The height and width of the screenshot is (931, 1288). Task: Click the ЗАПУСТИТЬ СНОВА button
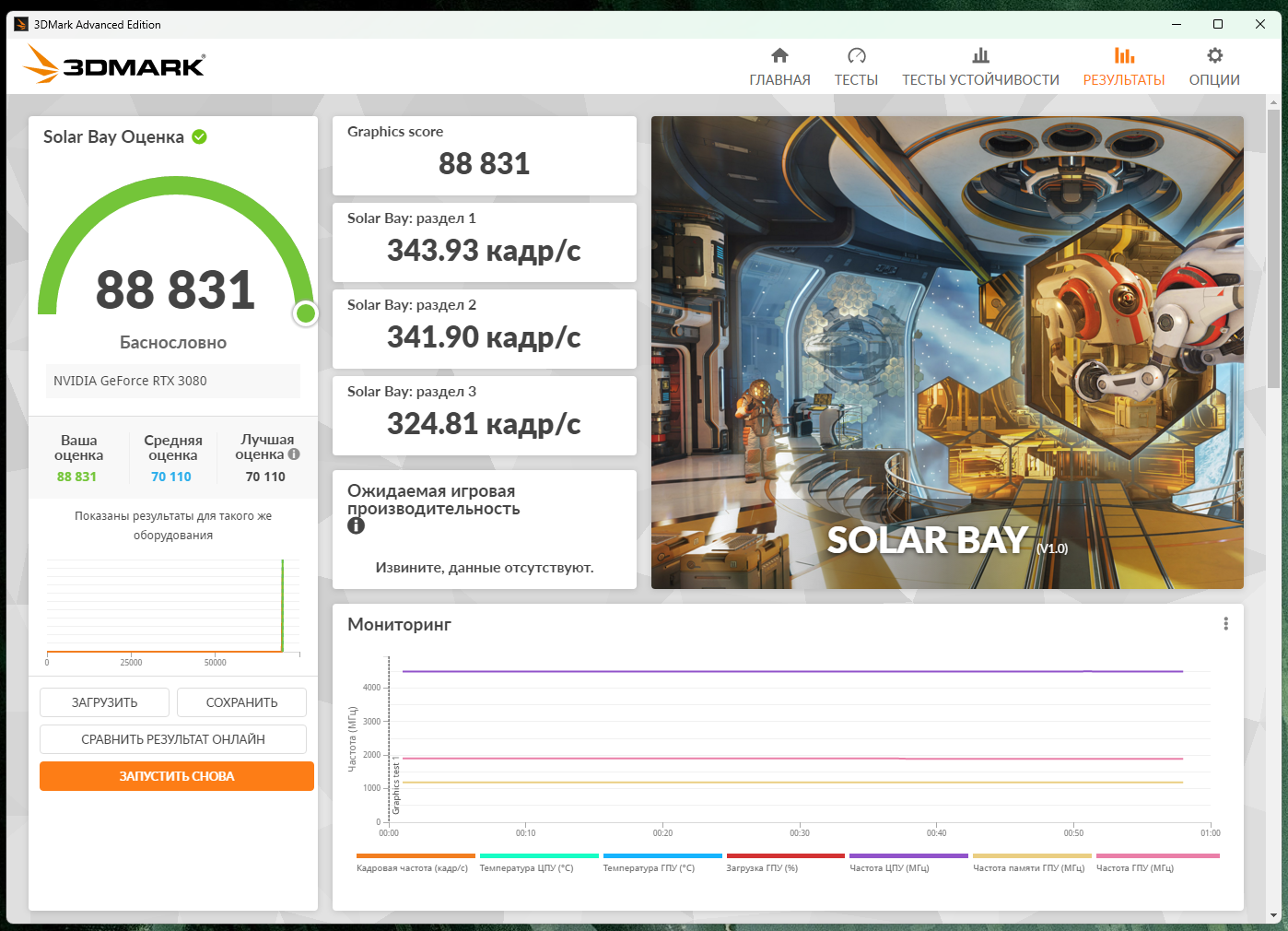177,776
